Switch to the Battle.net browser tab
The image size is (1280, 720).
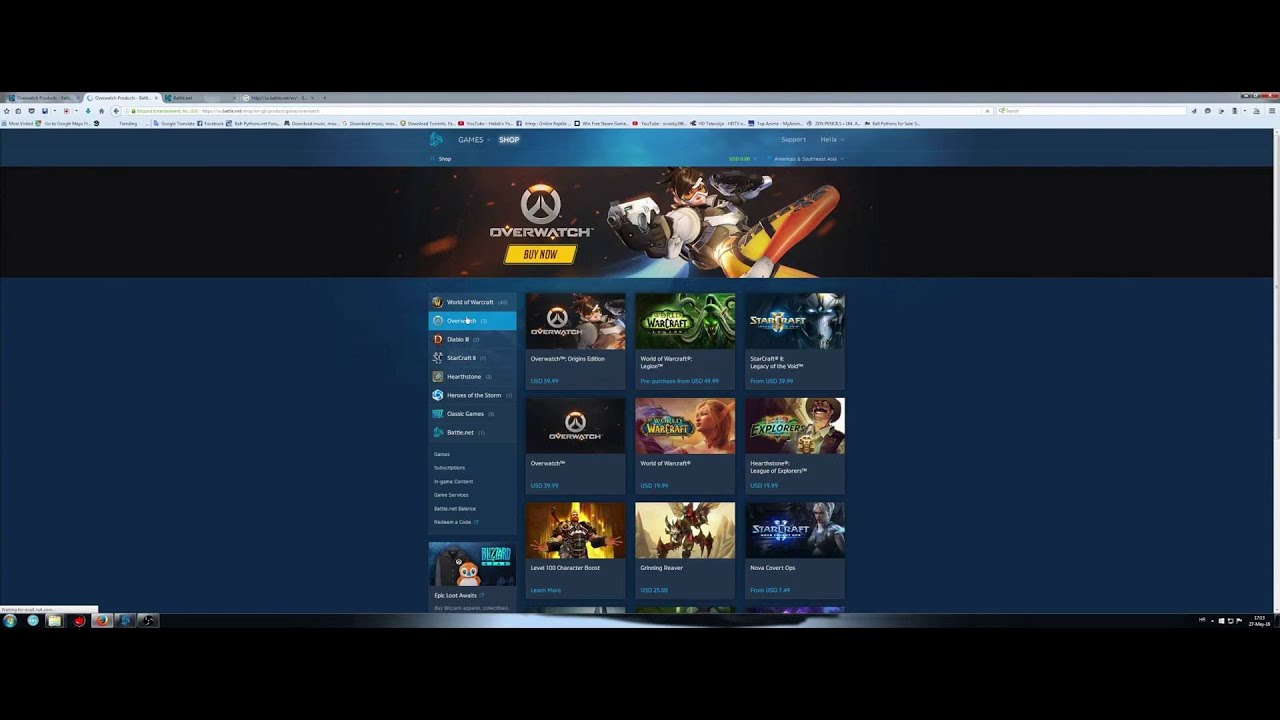coord(200,98)
